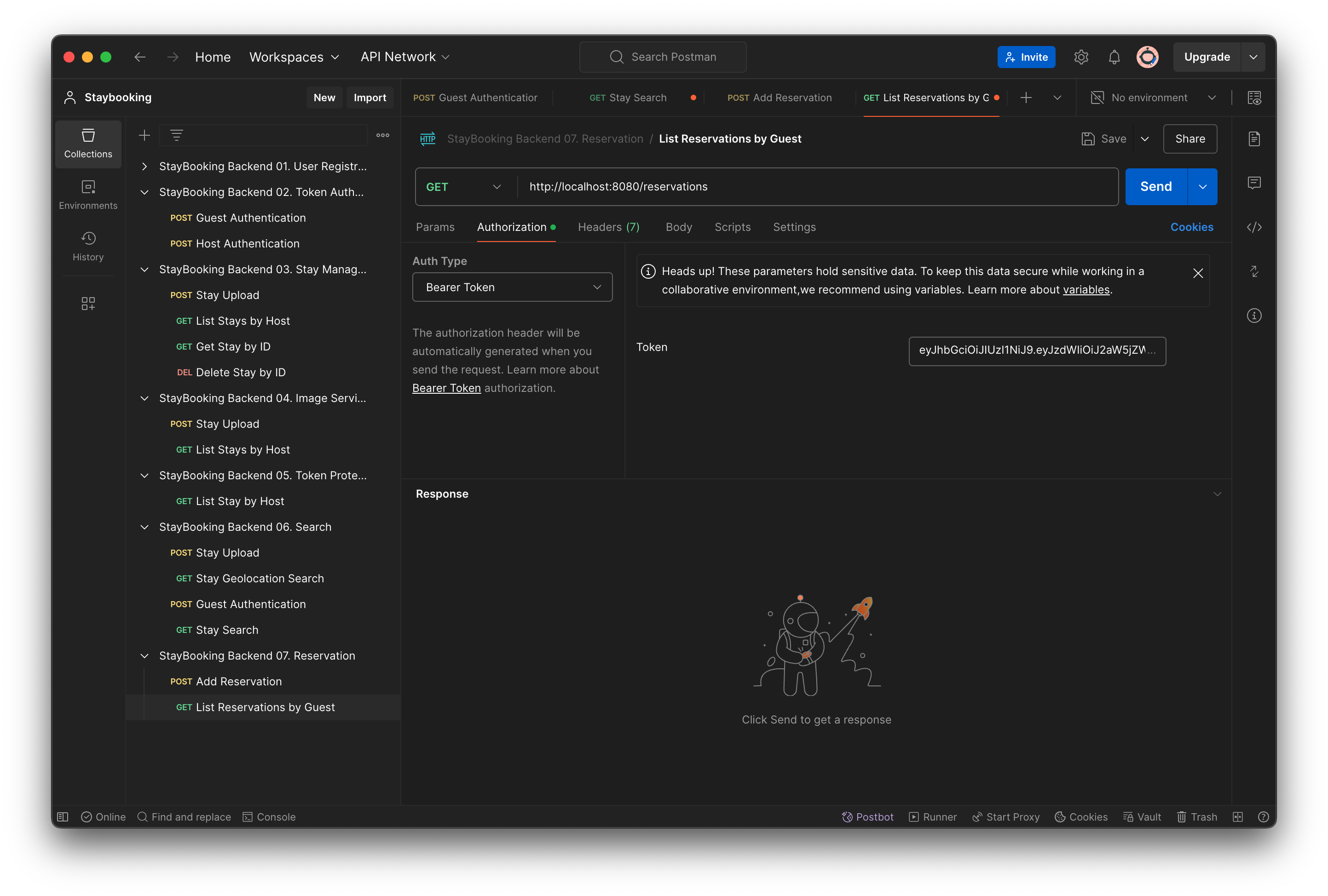This screenshot has width=1328, height=896.
Task: Toggle the two-pane view layout
Action: click(x=1238, y=816)
